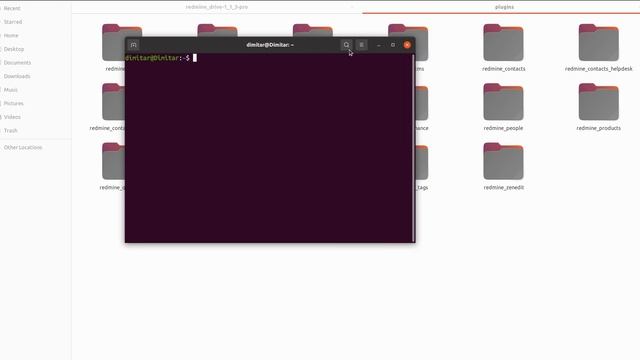This screenshot has height=360, width=640.
Task: Go to Home in Files sidebar
Action: pyautogui.click(x=11, y=36)
